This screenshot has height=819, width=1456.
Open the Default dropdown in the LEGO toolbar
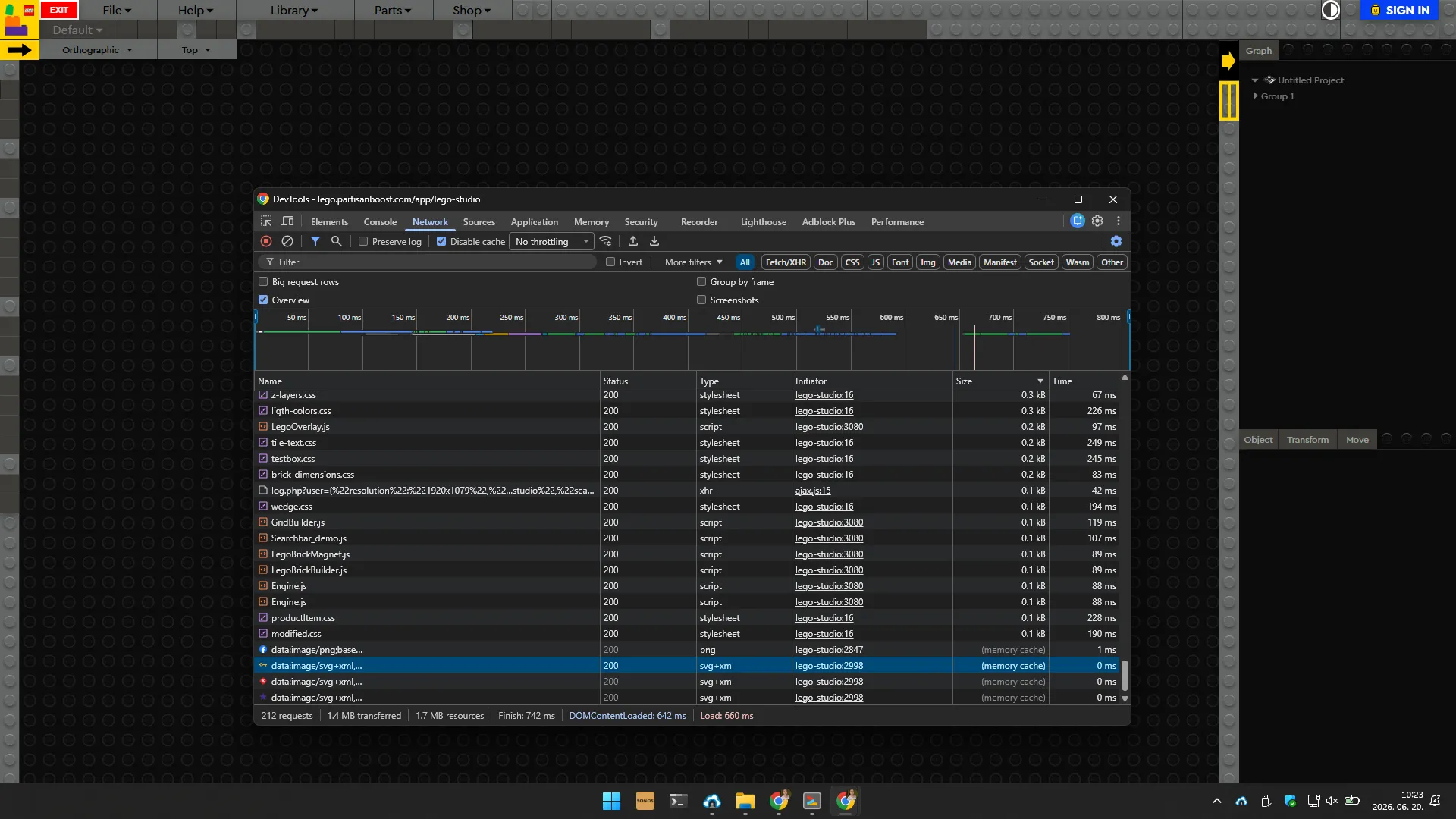77,30
